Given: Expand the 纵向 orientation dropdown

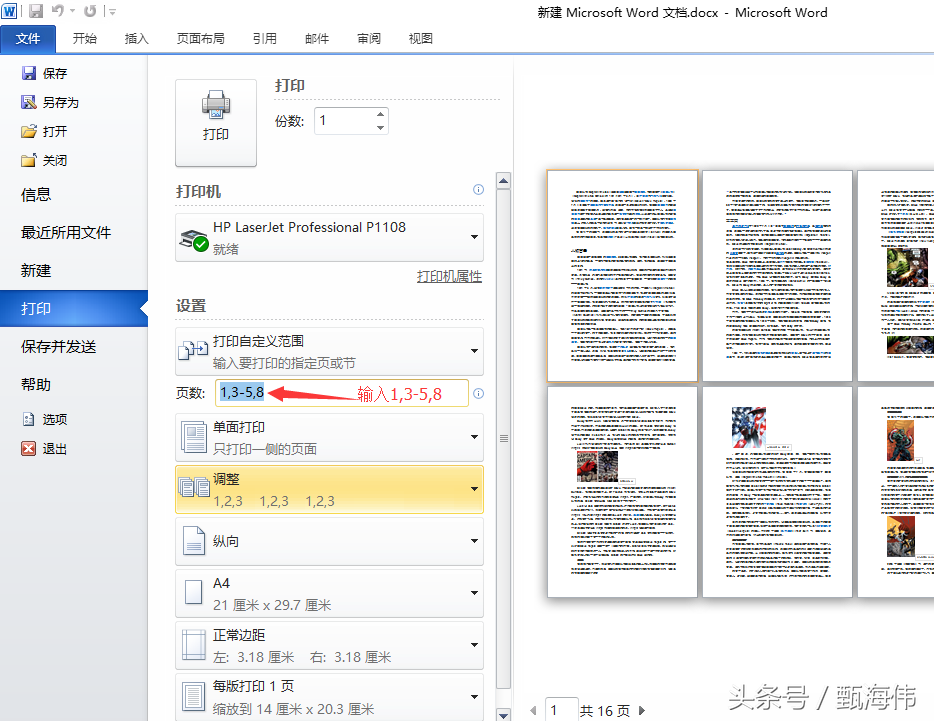Looking at the screenshot, I should point(329,541).
